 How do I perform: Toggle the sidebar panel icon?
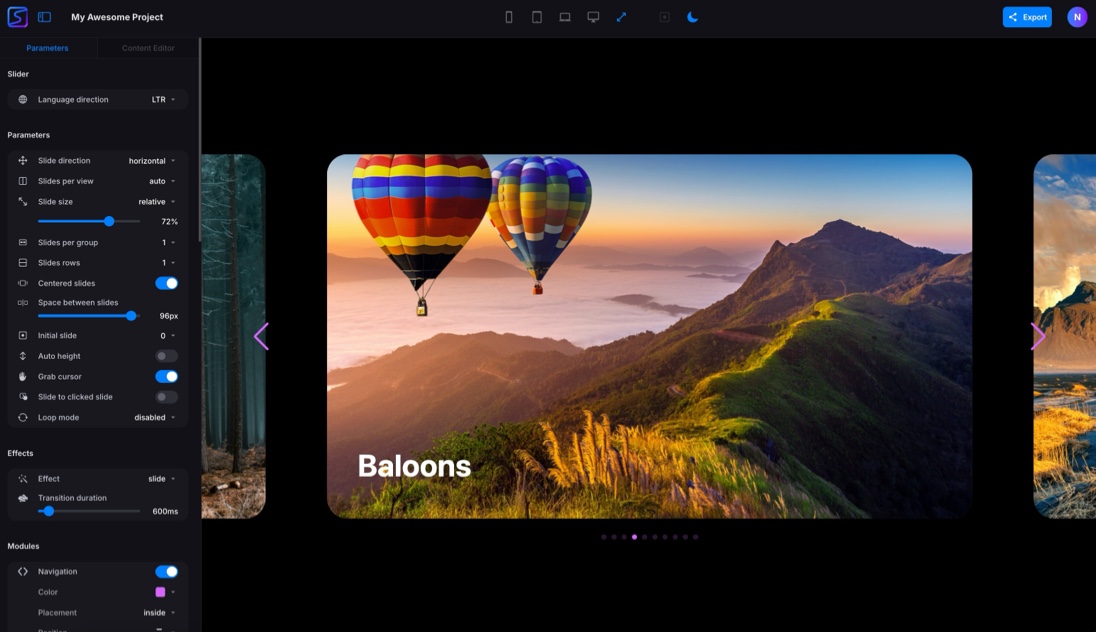[44, 17]
